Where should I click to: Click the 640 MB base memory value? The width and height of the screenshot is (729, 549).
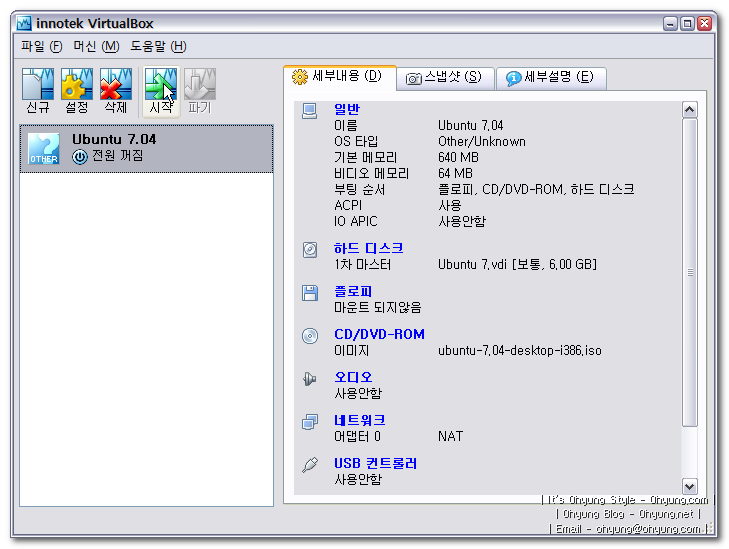(x=458, y=158)
